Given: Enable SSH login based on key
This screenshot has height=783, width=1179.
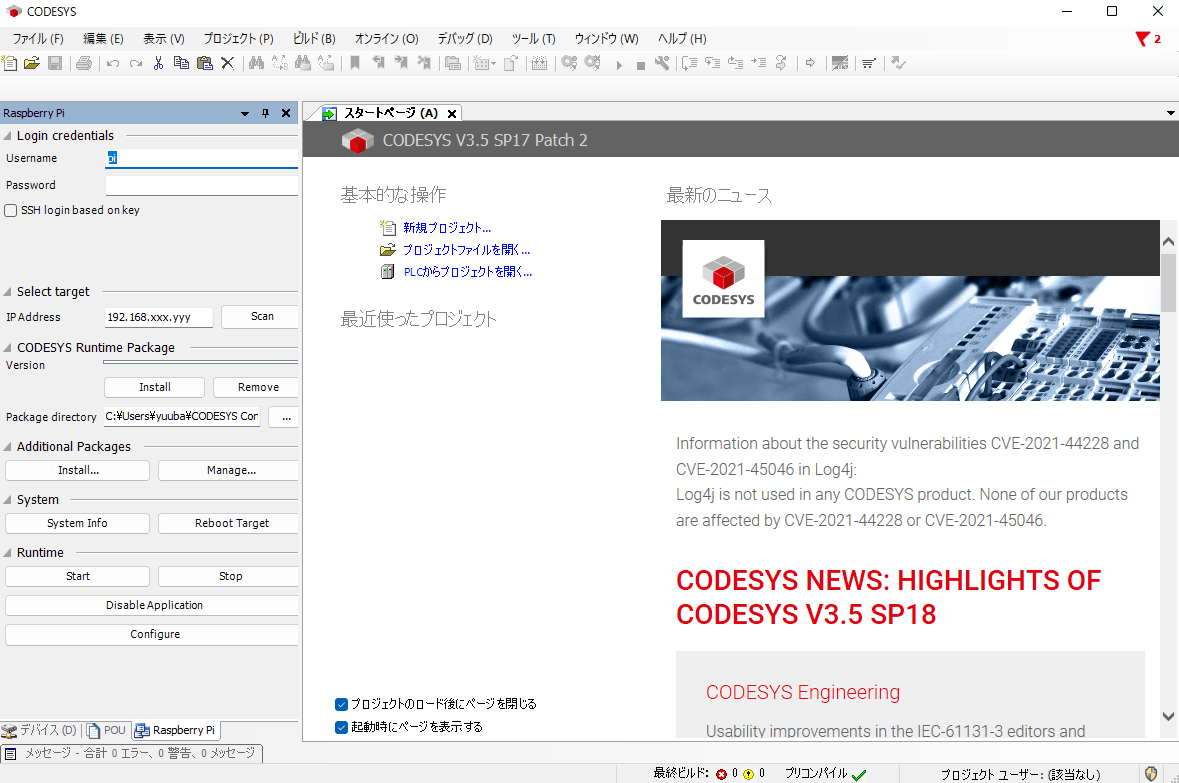Looking at the screenshot, I should coord(11,211).
